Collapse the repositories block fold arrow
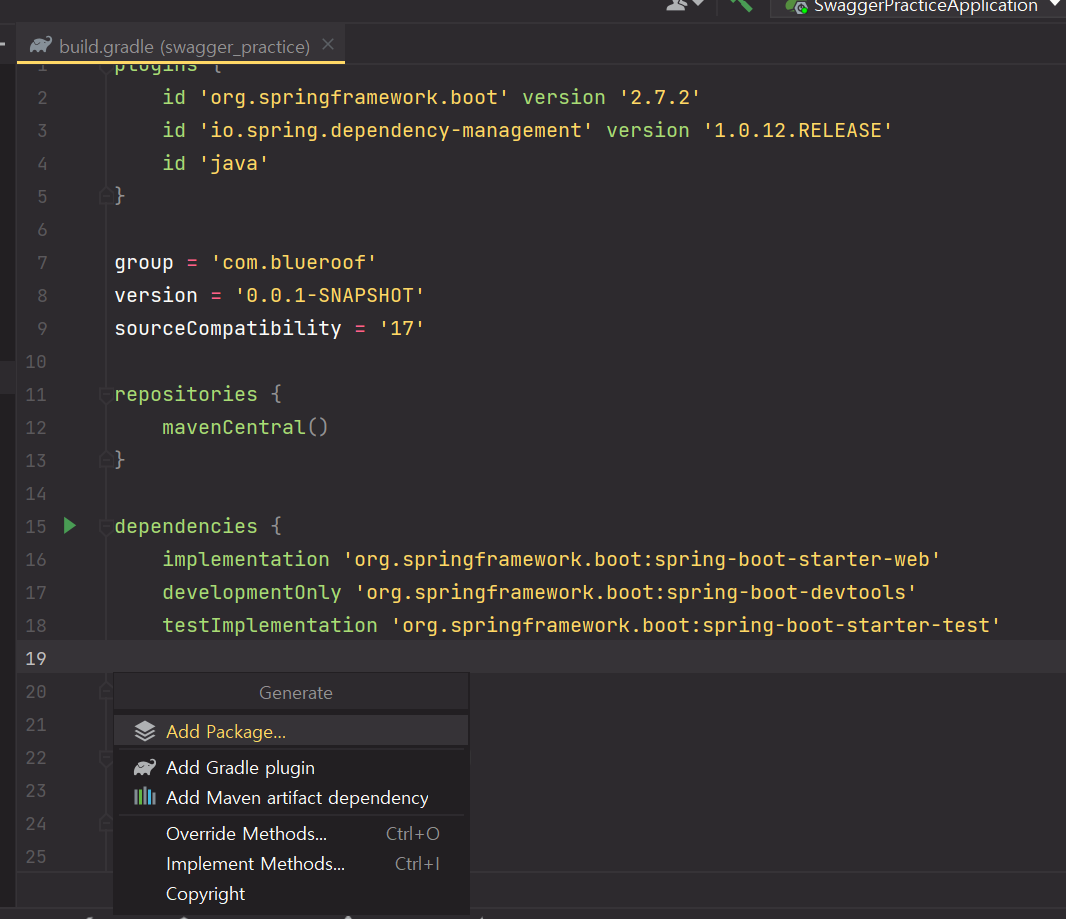The image size is (1066, 919). click(x=105, y=393)
